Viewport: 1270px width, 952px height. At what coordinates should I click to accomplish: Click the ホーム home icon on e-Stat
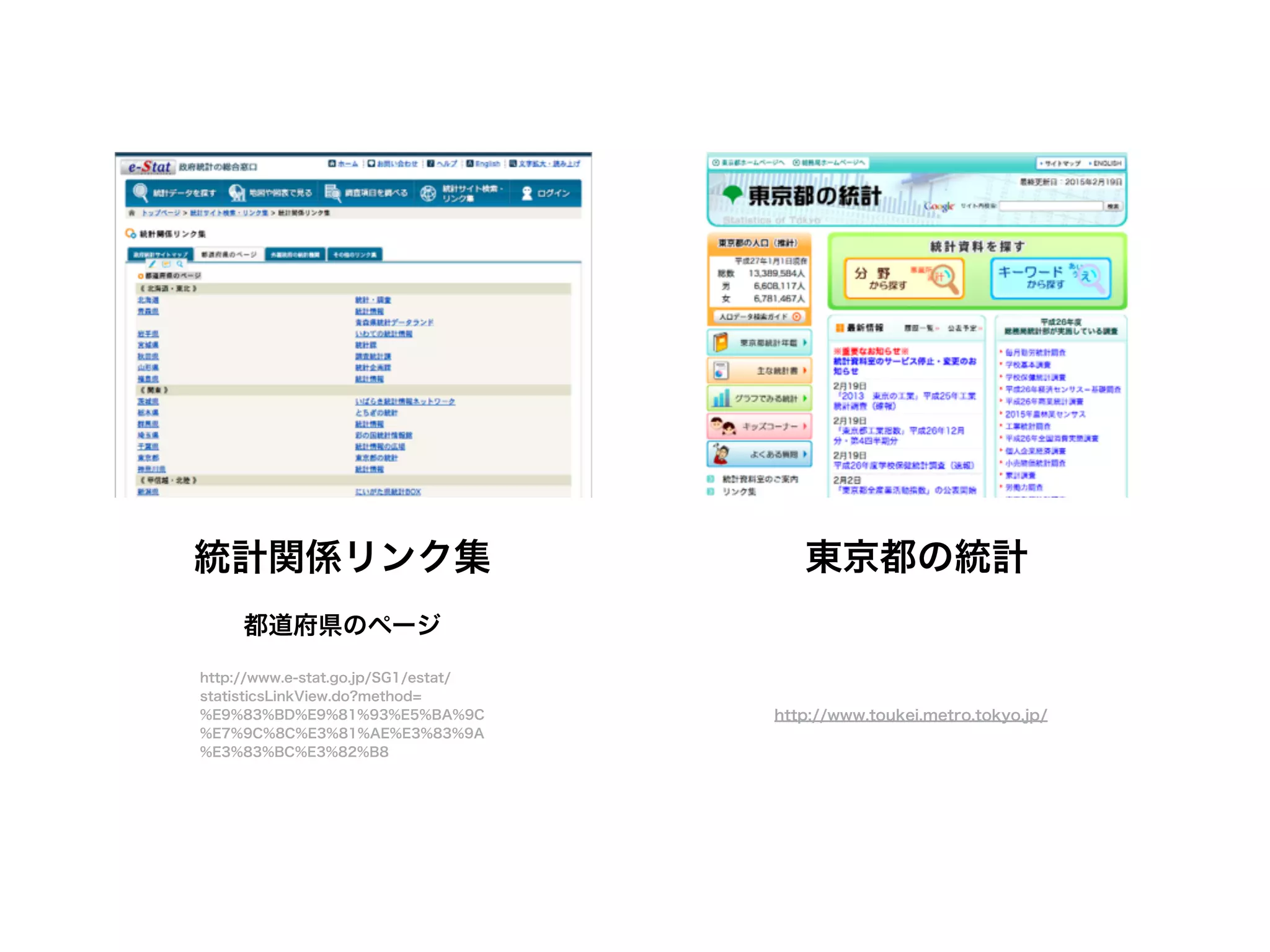coord(332,164)
